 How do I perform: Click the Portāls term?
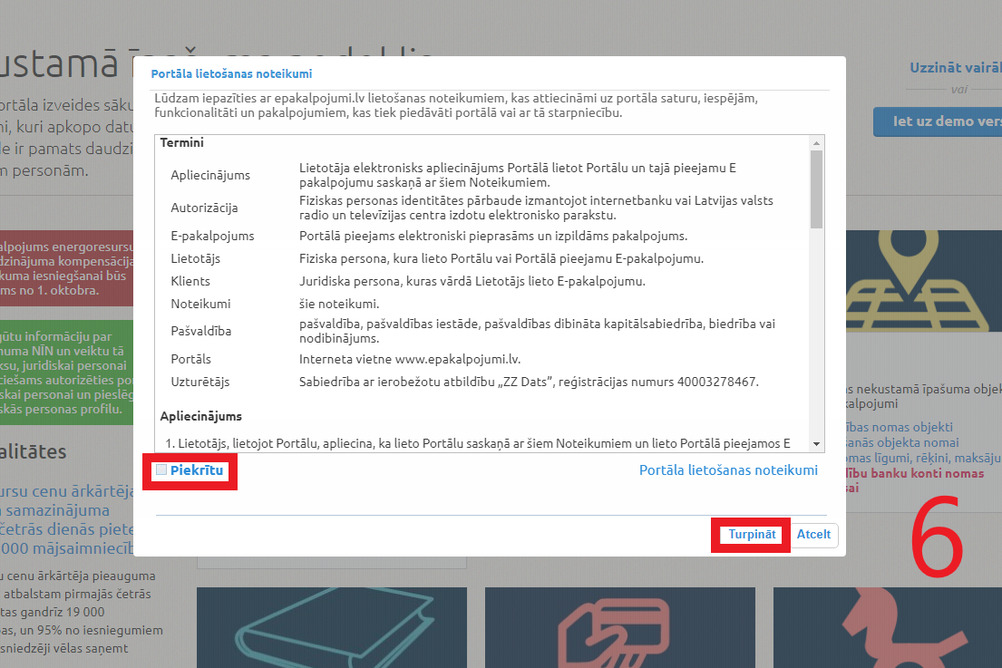190,359
